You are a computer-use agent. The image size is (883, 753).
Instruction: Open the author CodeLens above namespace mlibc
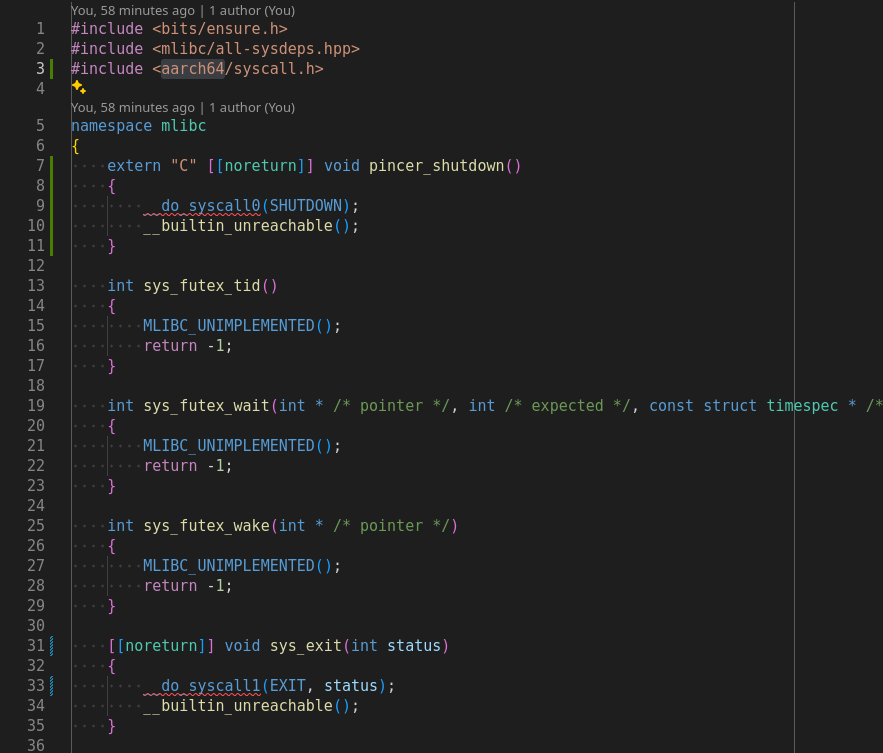pos(183,108)
